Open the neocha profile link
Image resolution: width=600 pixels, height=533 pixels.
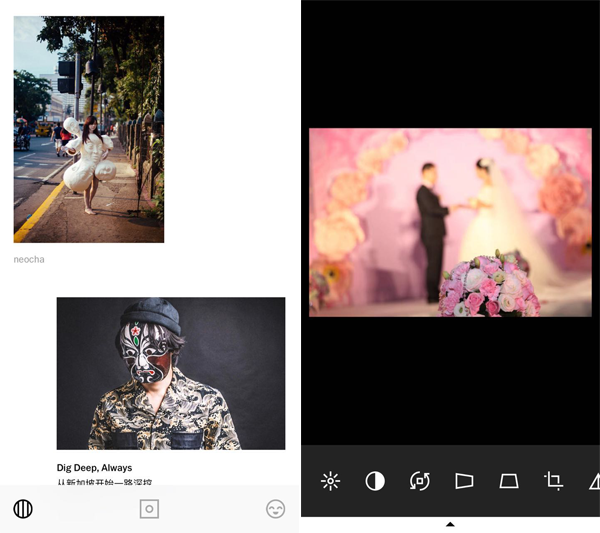click(29, 259)
